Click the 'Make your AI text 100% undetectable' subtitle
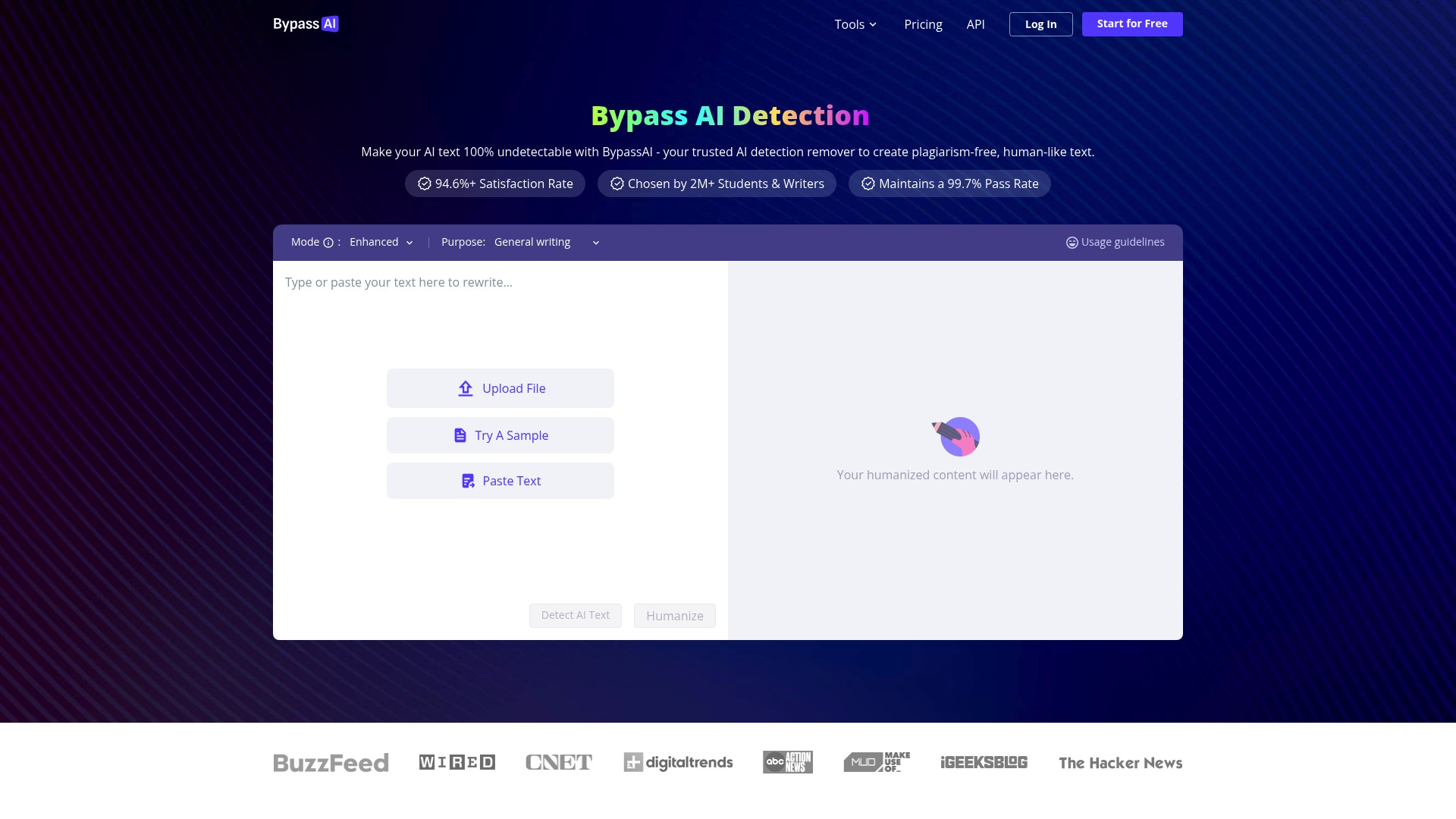1456x819 pixels. point(728,152)
